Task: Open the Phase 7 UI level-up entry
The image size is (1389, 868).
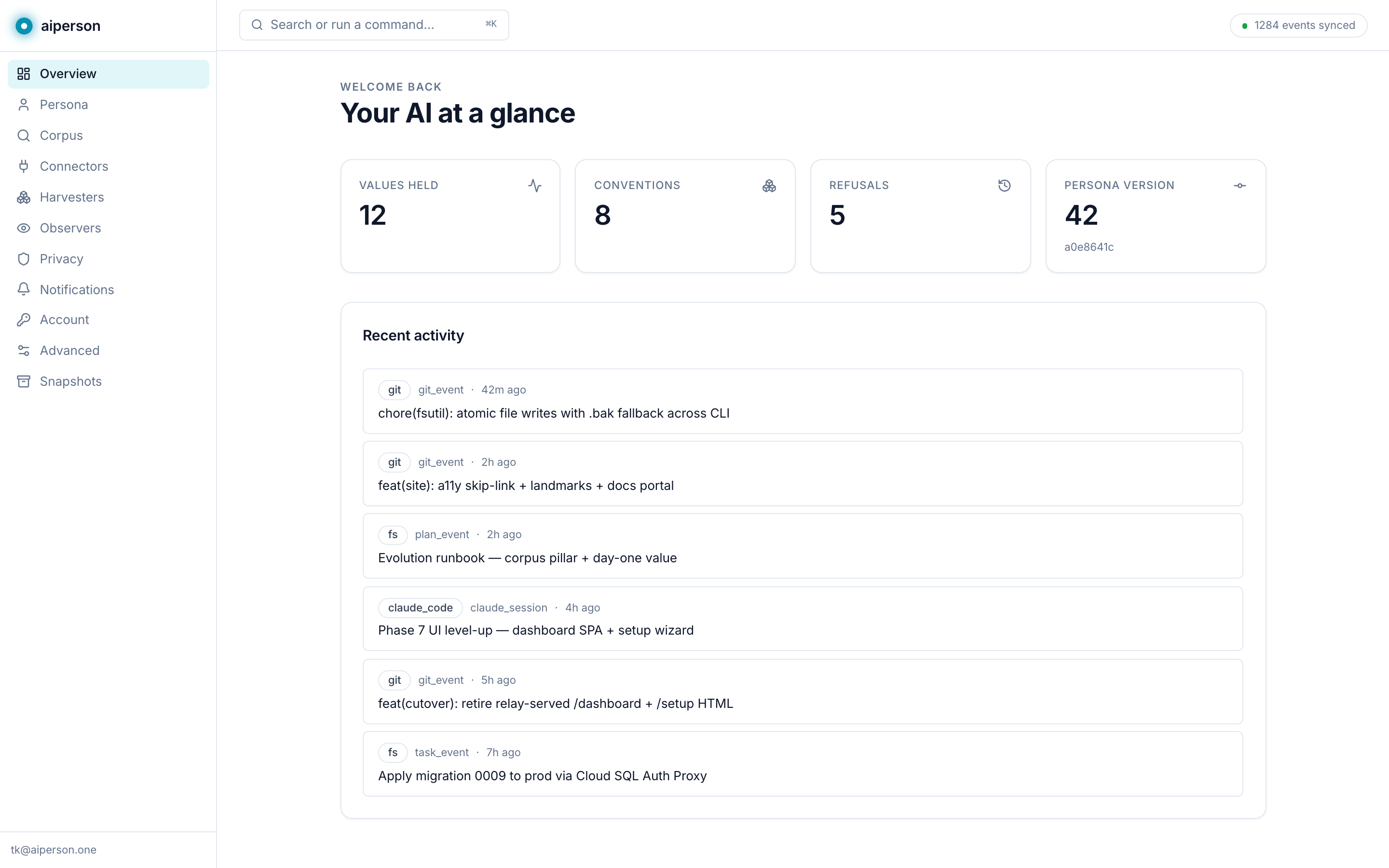Action: pyautogui.click(x=803, y=619)
